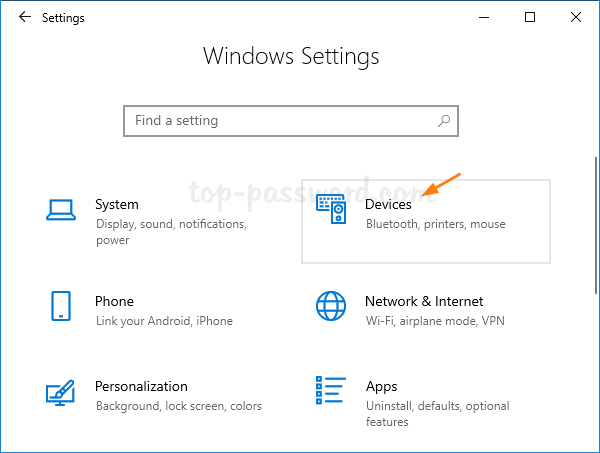Click the Apps list icon
The width and height of the screenshot is (600, 453).
point(331,392)
